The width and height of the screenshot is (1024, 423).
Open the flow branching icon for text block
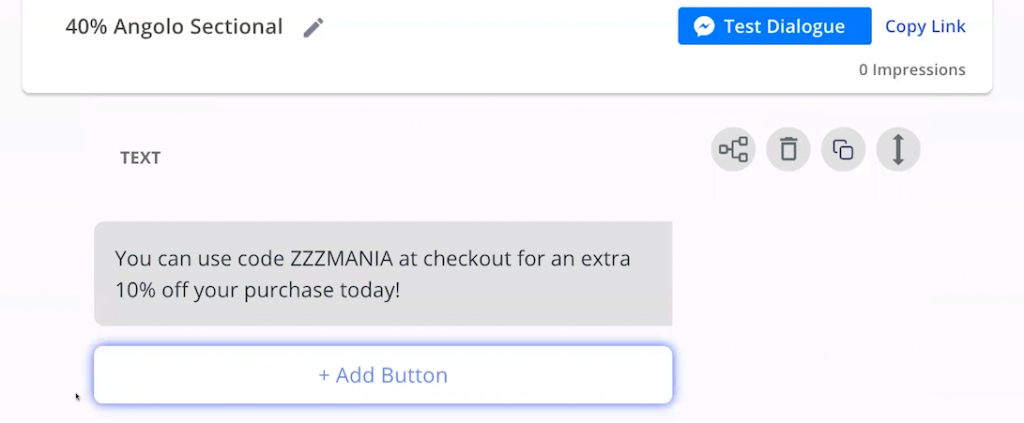733,150
